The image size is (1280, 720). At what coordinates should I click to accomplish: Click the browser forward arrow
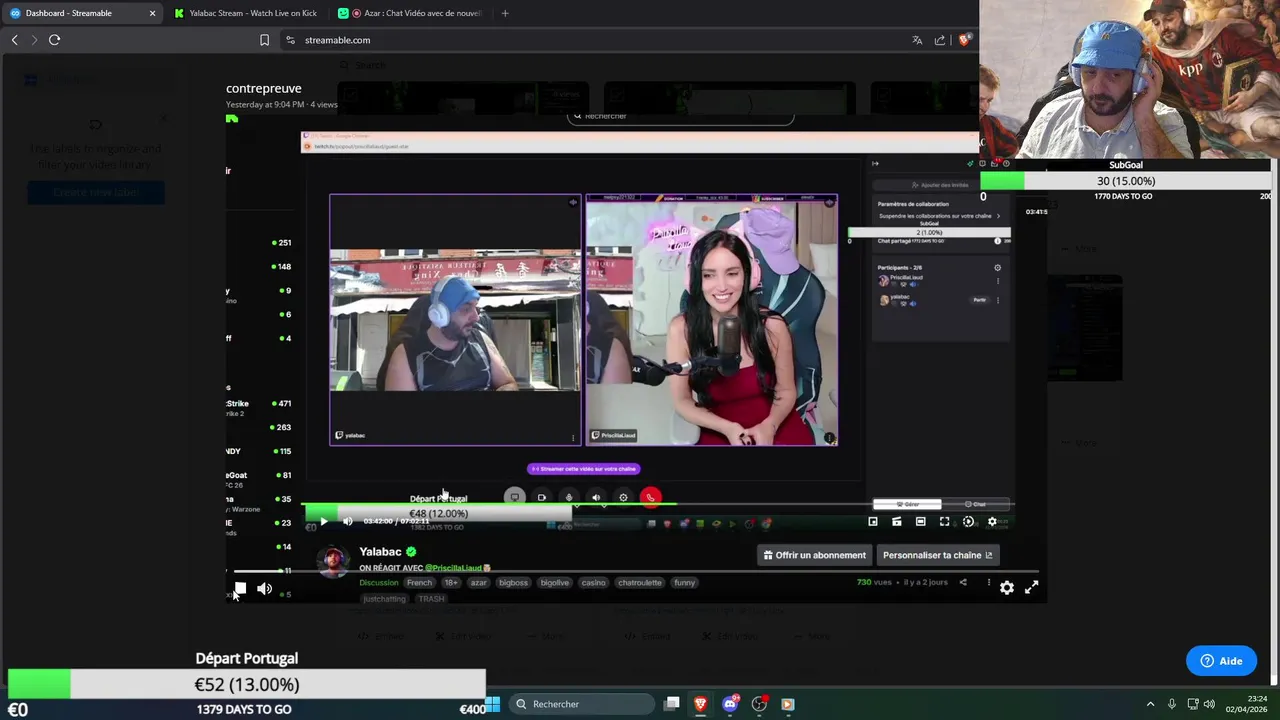tap(34, 40)
